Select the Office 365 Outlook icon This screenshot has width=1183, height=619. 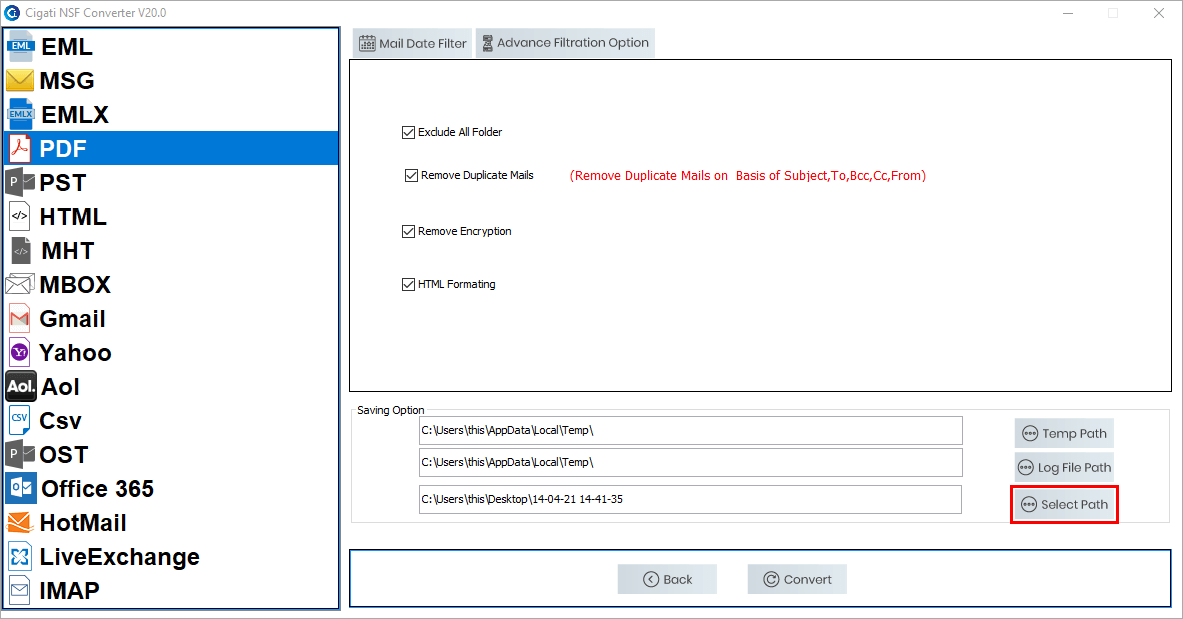pyautogui.click(x=20, y=488)
